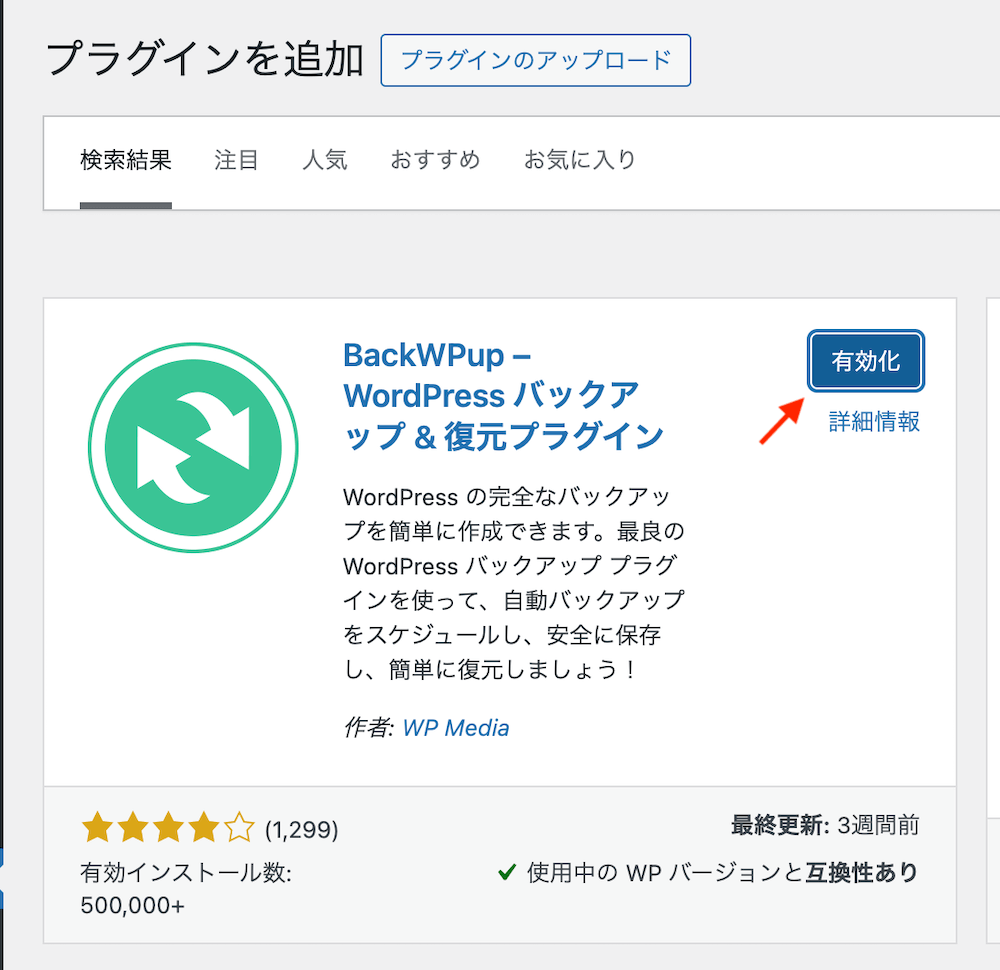Click the second gold rating star

(x=133, y=827)
